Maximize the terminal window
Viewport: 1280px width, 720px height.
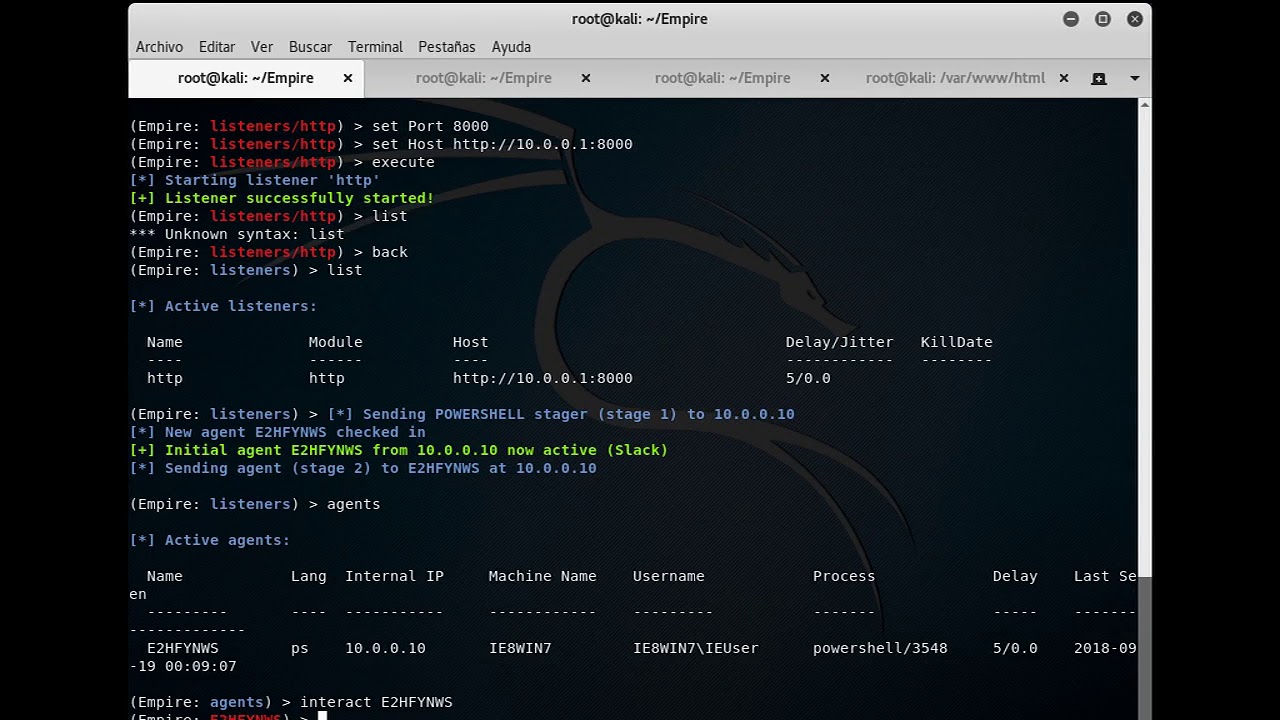tap(1103, 19)
